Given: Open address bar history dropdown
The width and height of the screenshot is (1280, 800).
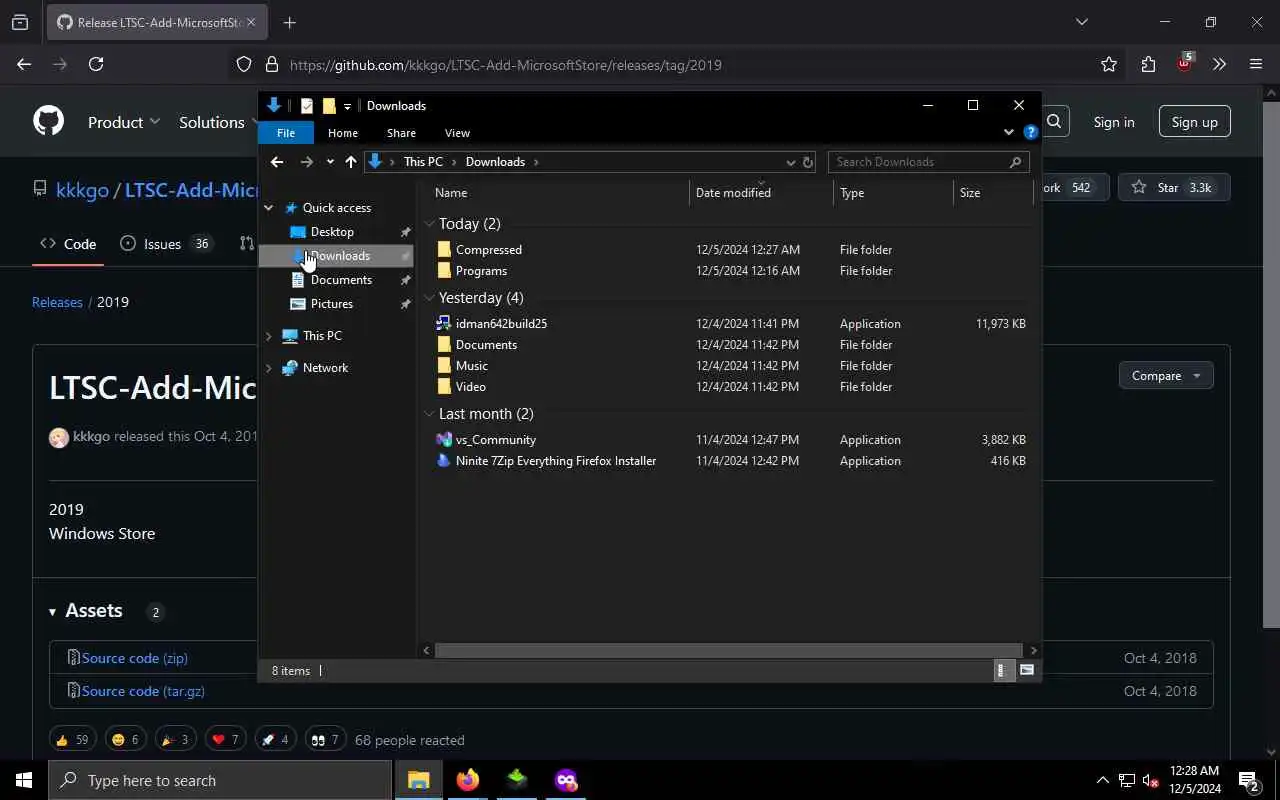Looking at the screenshot, I should coord(791,162).
